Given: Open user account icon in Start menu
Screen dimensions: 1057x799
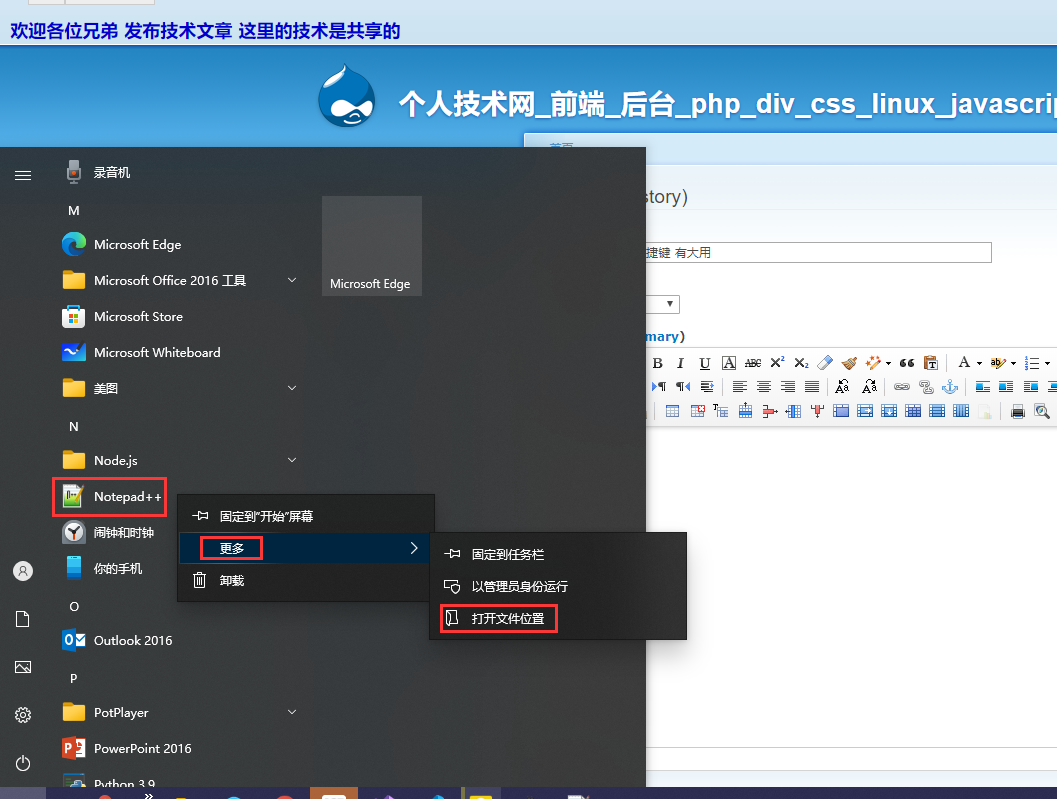Looking at the screenshot, I should click(23, 571).
